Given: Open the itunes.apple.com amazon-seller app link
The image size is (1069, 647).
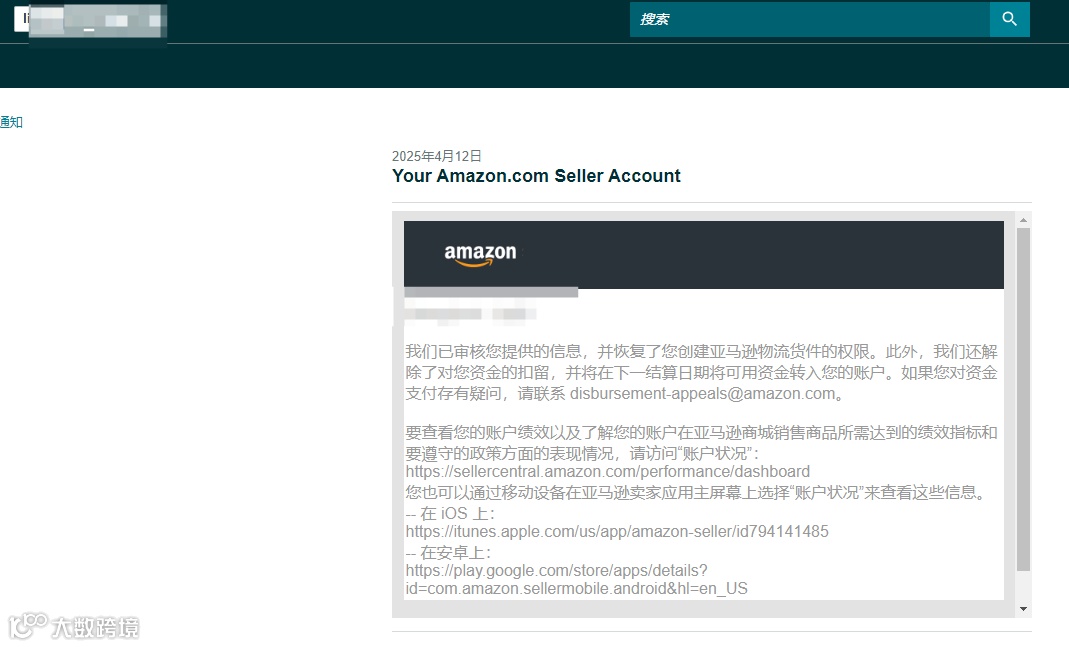Looking at the screenshot, I should [617, 532].
